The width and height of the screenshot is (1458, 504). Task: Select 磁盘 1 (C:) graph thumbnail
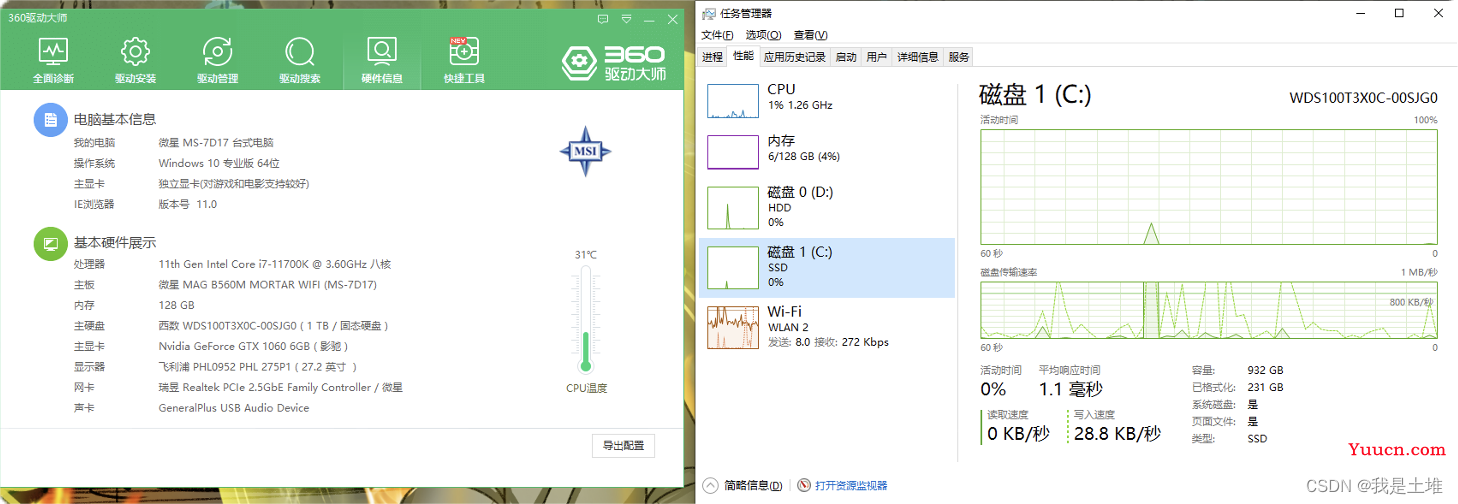point(733,267)
